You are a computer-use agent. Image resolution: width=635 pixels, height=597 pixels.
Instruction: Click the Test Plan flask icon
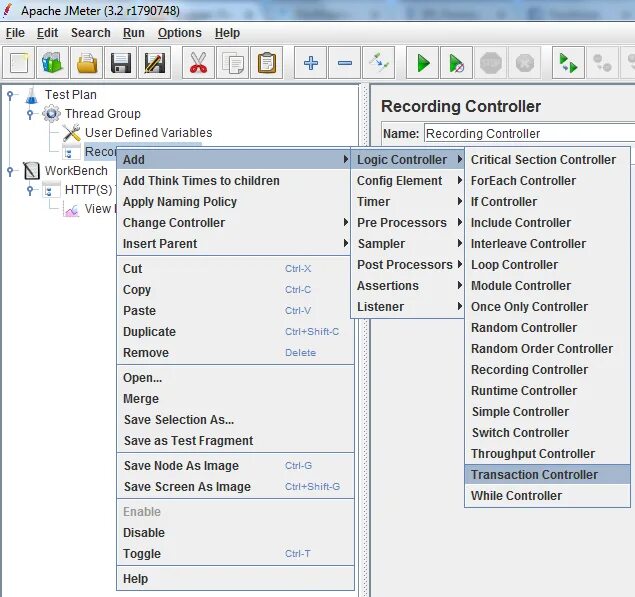tap(32, 95)
